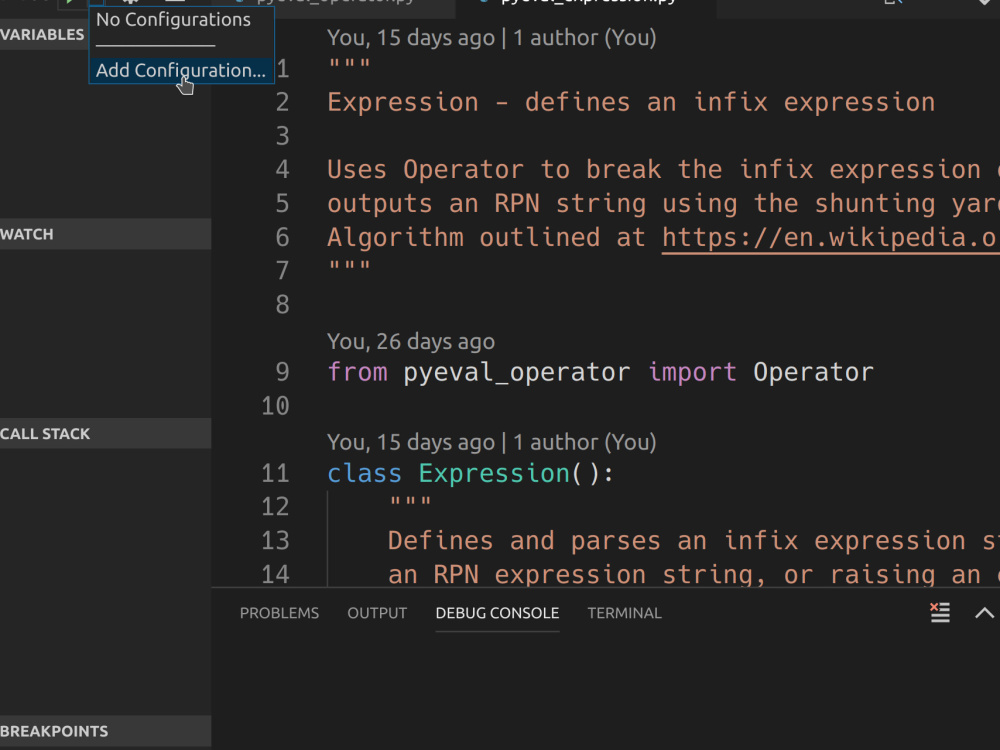Clear the debug console output
1000x750 pixels.
point(940,613)
